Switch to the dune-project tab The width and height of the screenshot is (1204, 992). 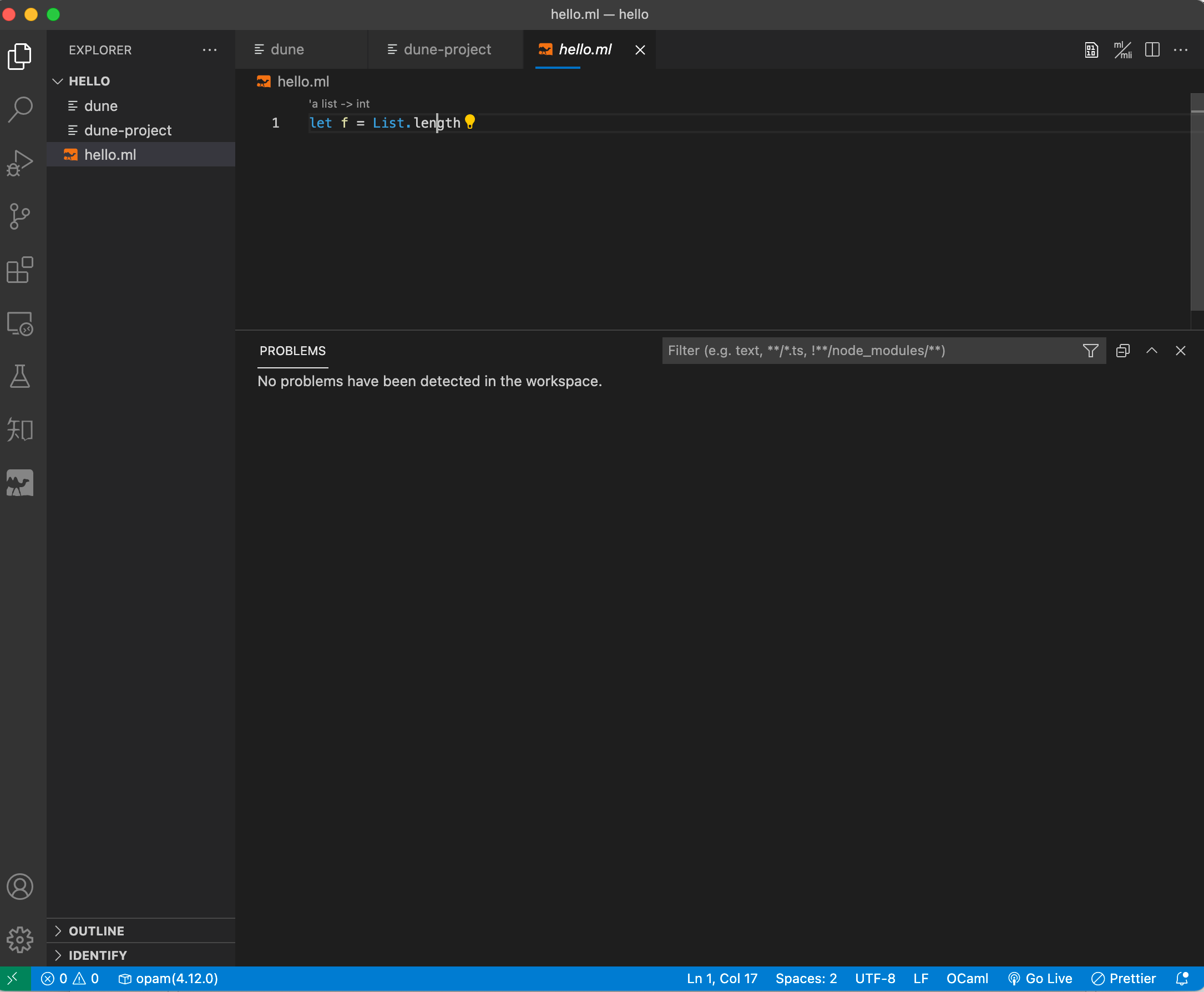(446, 50)
